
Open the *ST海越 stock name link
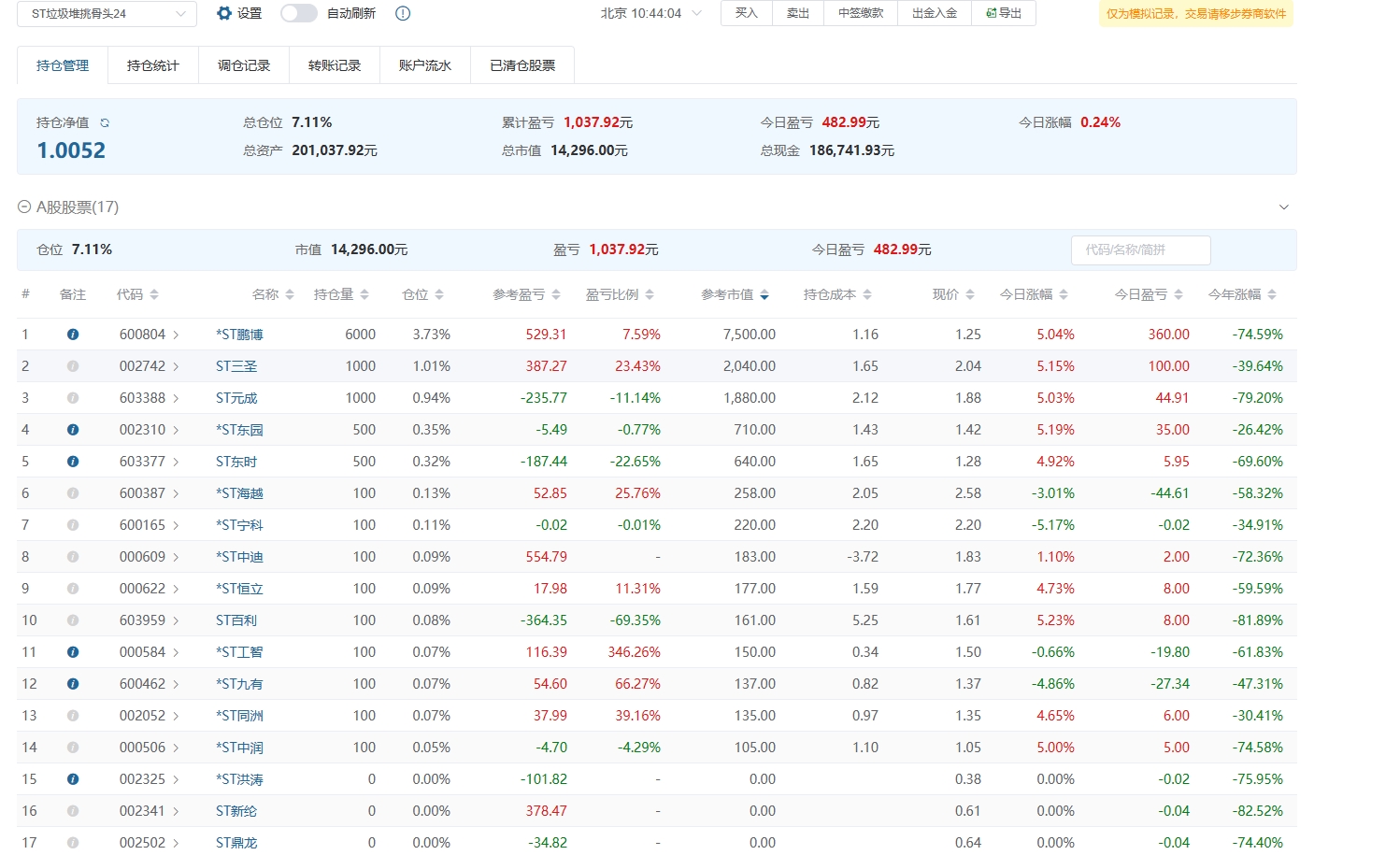pos(239,493)
